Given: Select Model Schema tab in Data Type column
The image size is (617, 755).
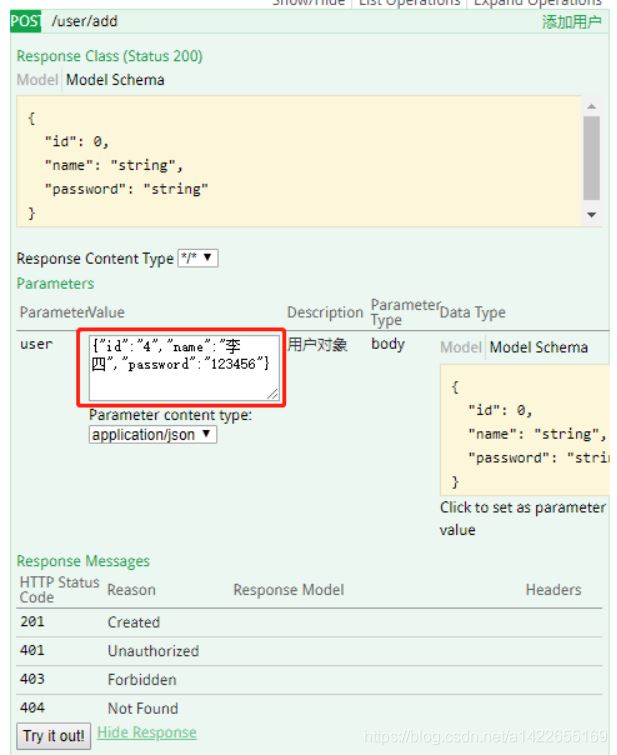Looking at the screenshot, I should 538,347.
